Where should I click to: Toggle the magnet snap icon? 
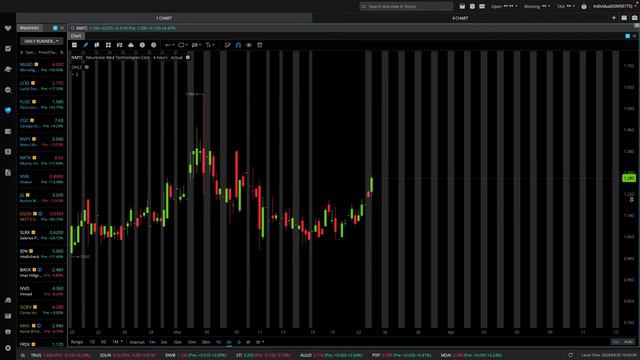pyautogui.click(x=238, y=45)
